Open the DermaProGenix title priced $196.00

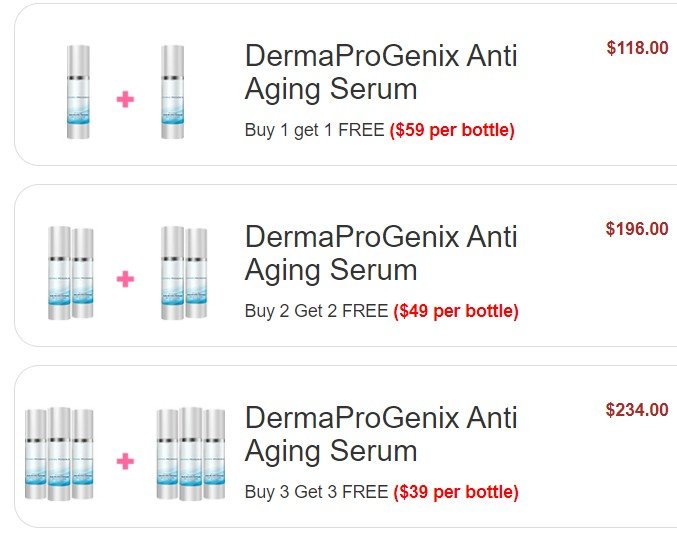tap(381, 253)
